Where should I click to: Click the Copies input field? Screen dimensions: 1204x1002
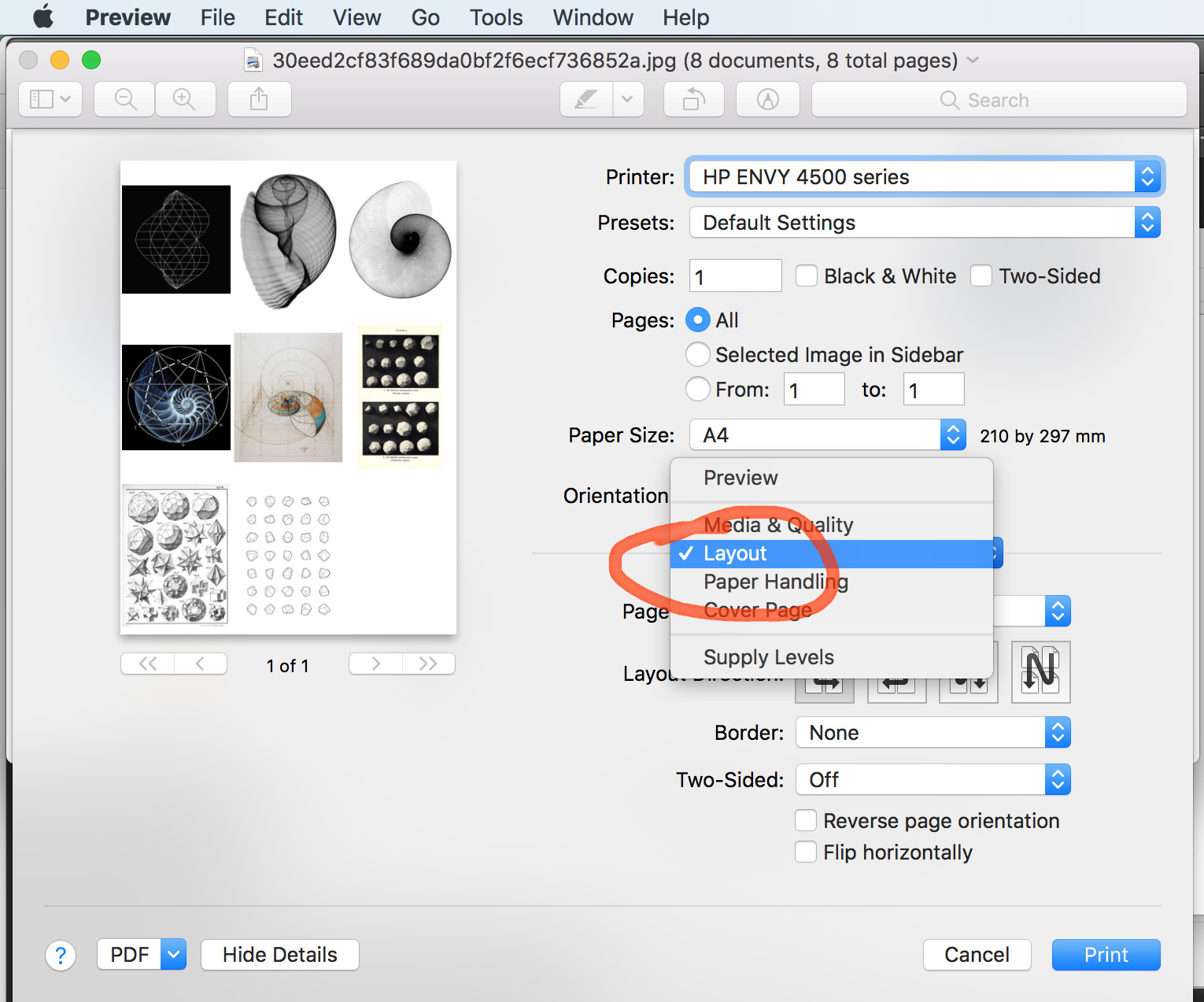pyautogui.click(x=734, y=275)
